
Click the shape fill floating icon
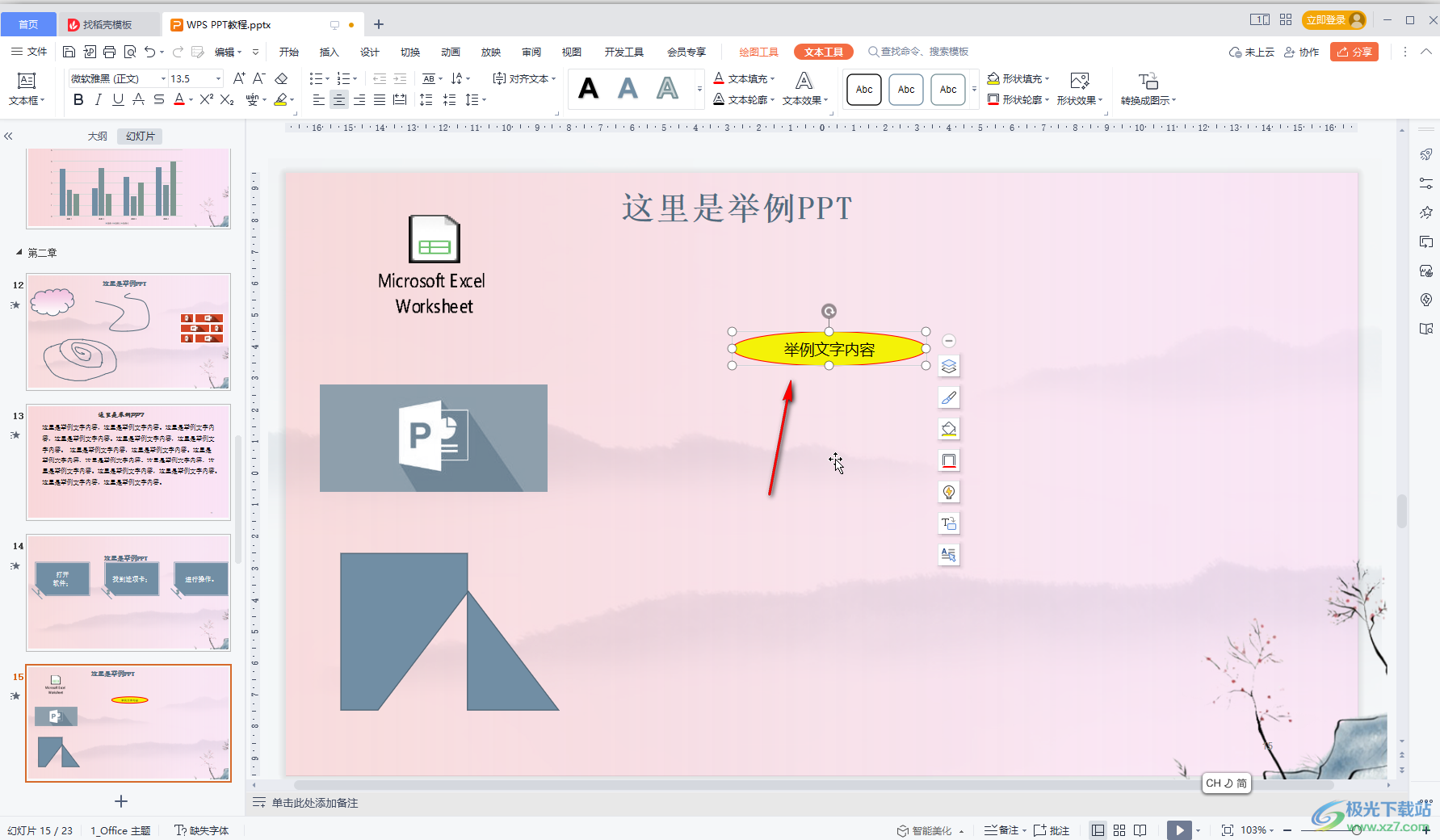pos(949,429)
